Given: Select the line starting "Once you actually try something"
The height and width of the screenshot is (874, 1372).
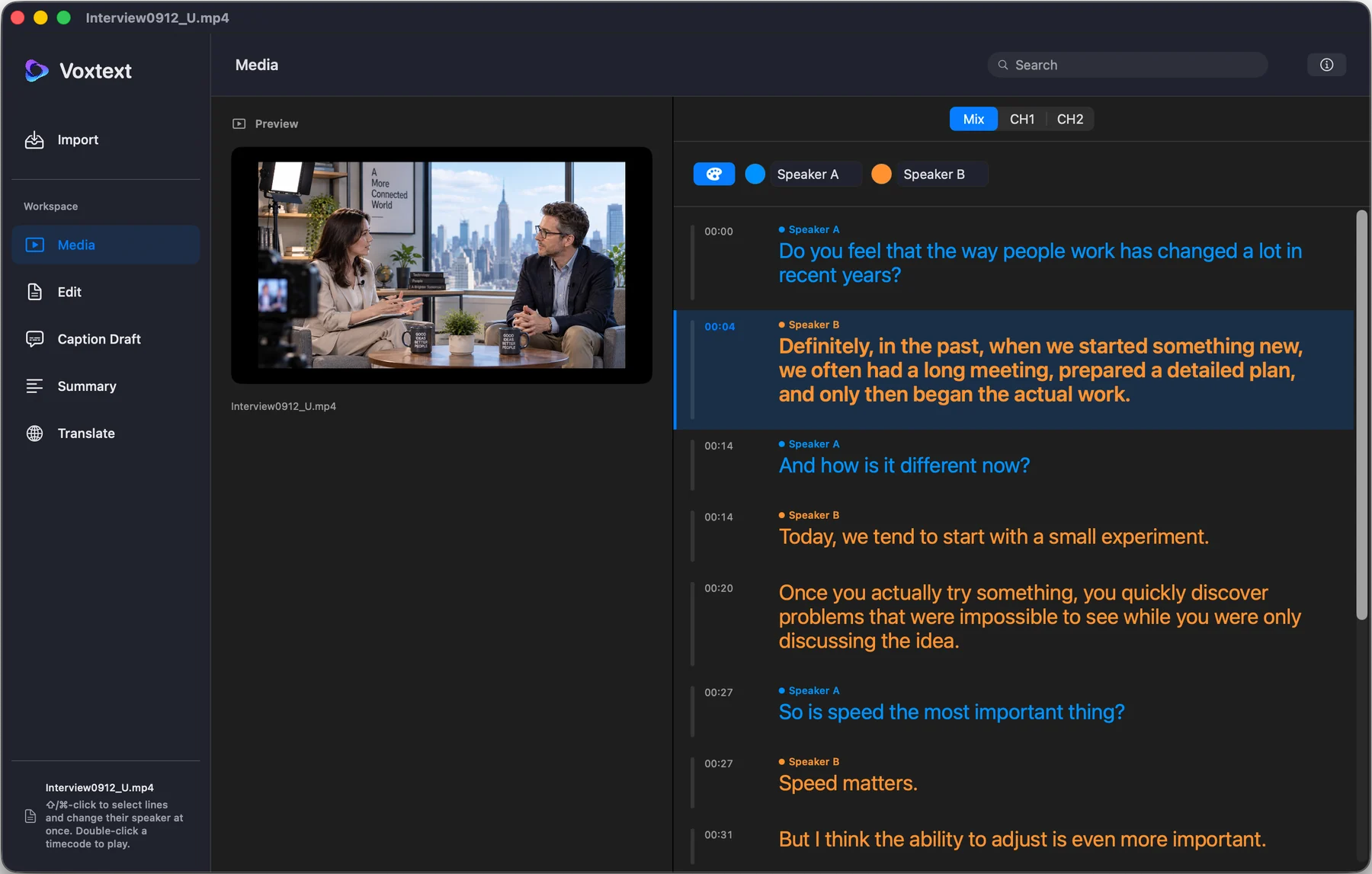Looking at the screenshot, I should [1040, 617].
